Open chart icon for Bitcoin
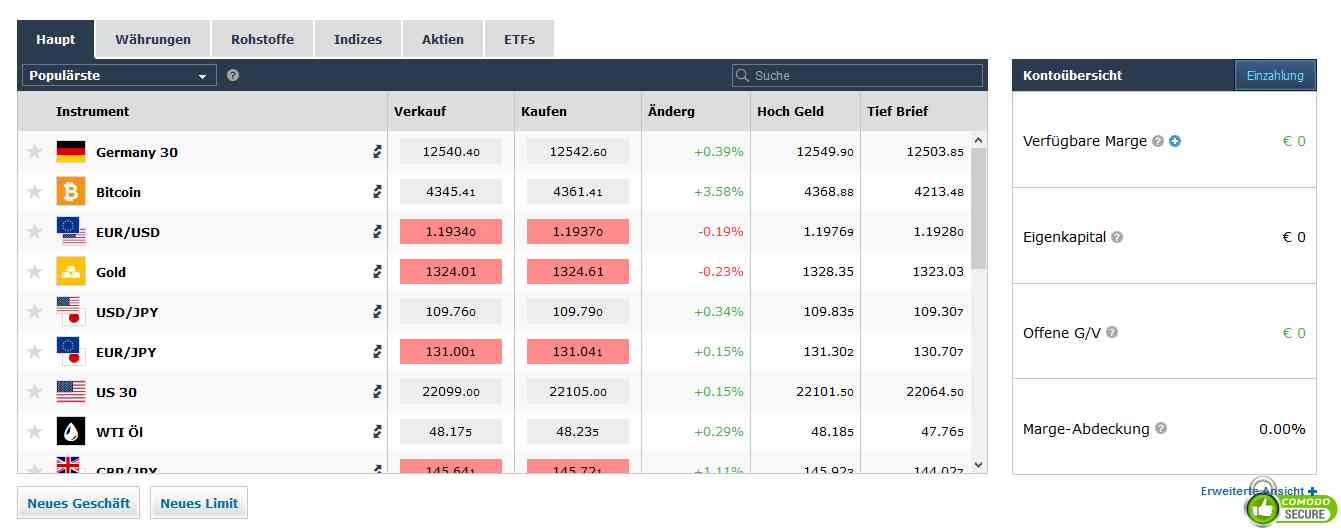 pos(377,192)
